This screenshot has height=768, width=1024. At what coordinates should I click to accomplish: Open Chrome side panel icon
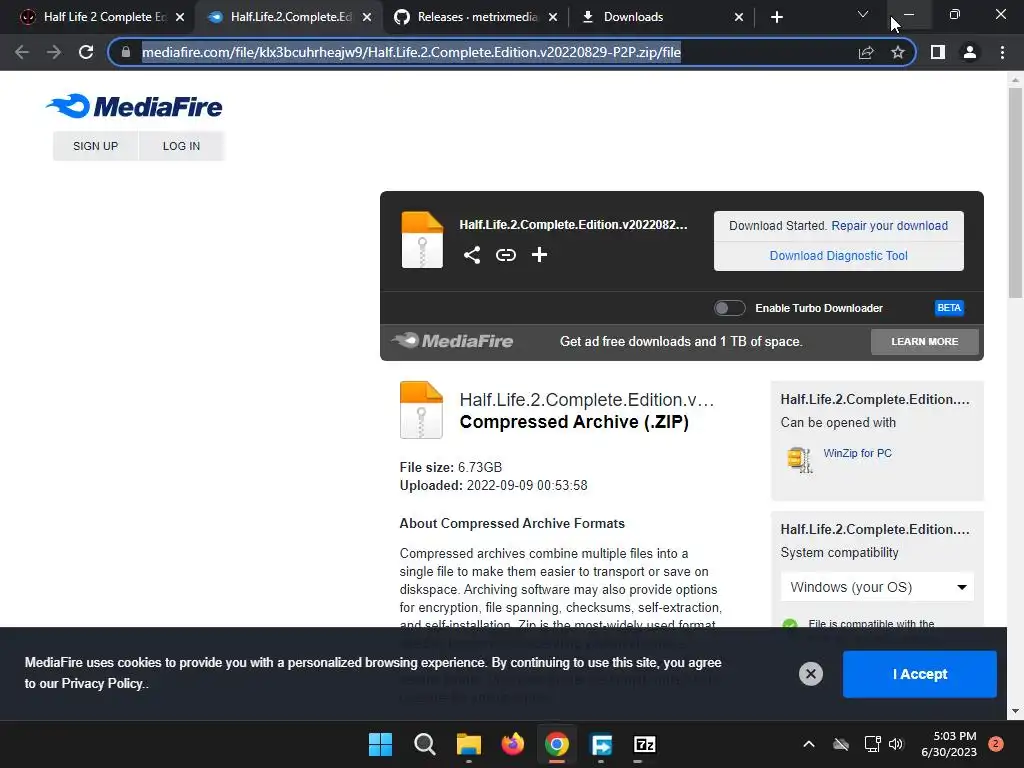(x=938, y=52)
